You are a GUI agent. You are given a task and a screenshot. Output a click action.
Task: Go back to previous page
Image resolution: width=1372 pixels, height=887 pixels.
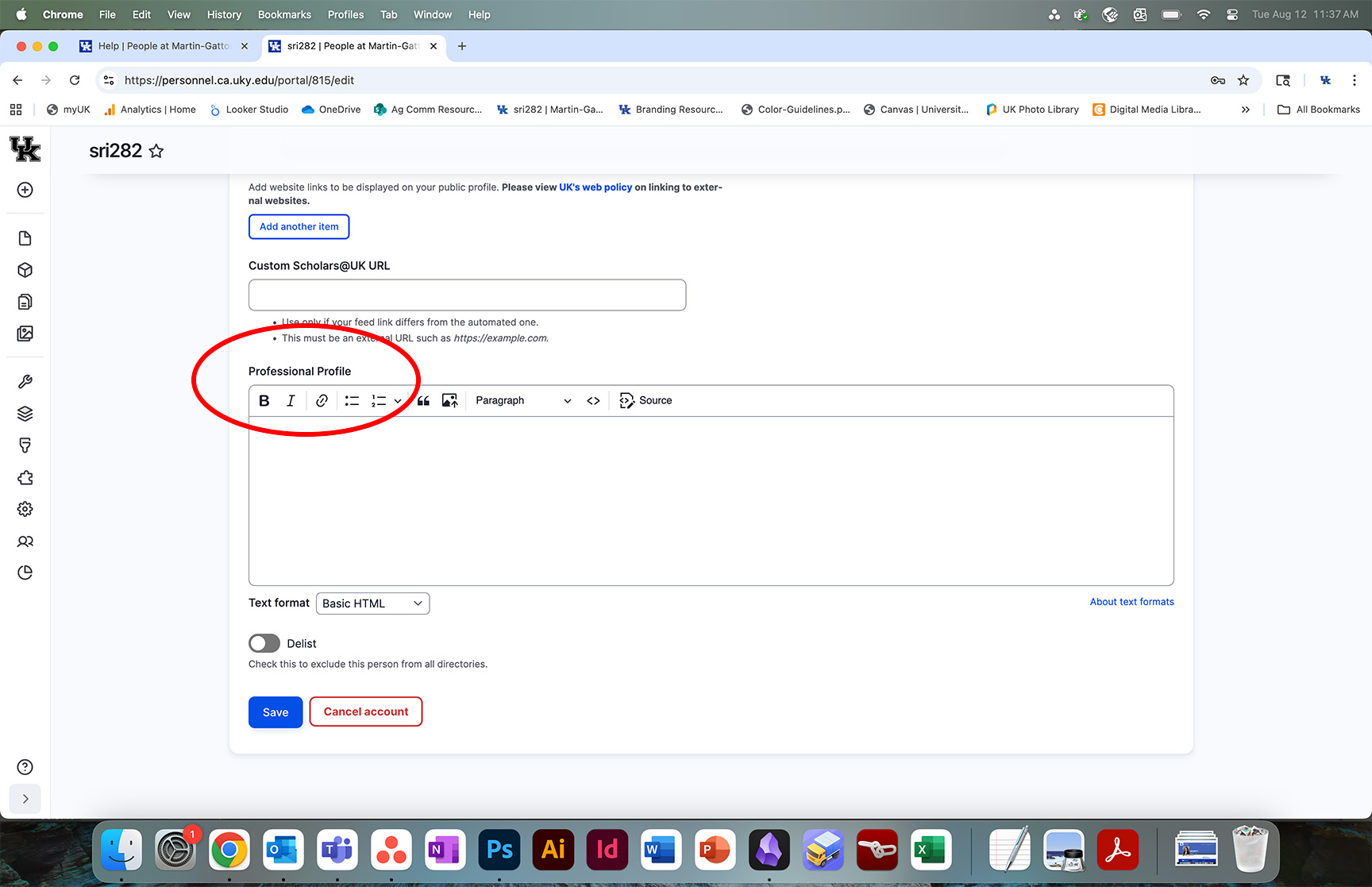point(17,80)
